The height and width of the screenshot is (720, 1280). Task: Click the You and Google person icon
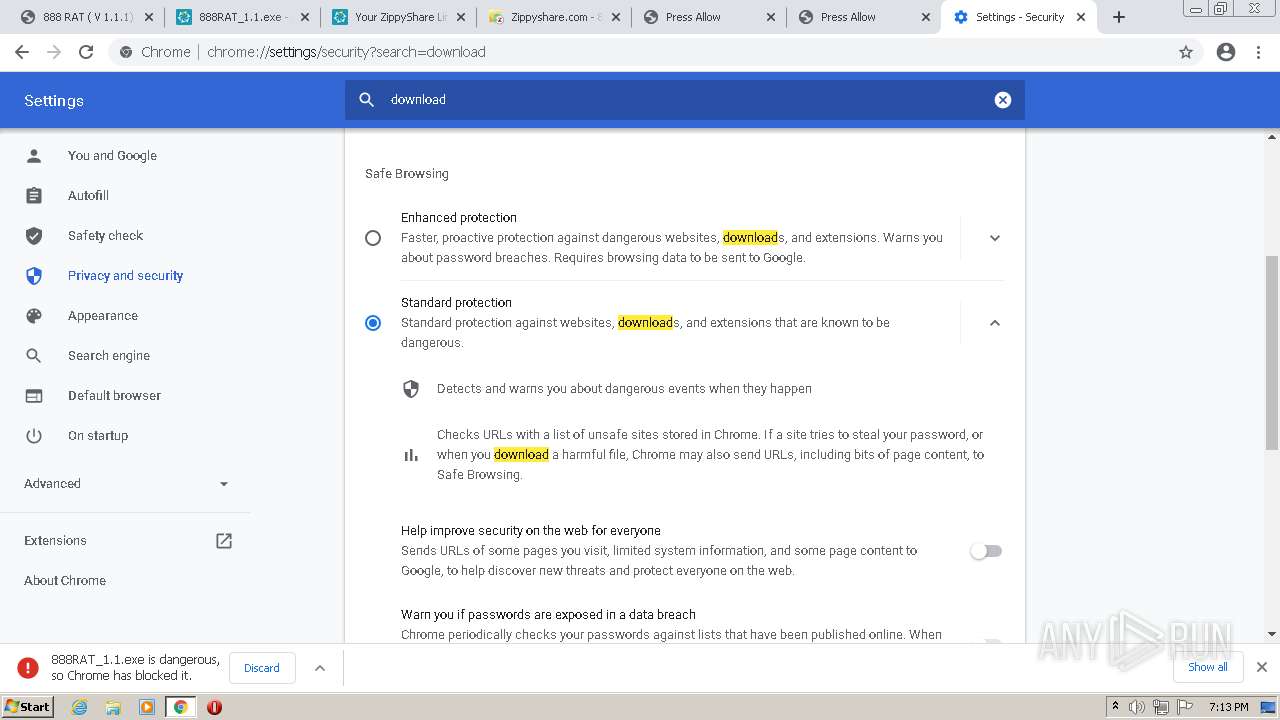coord(34,156)
